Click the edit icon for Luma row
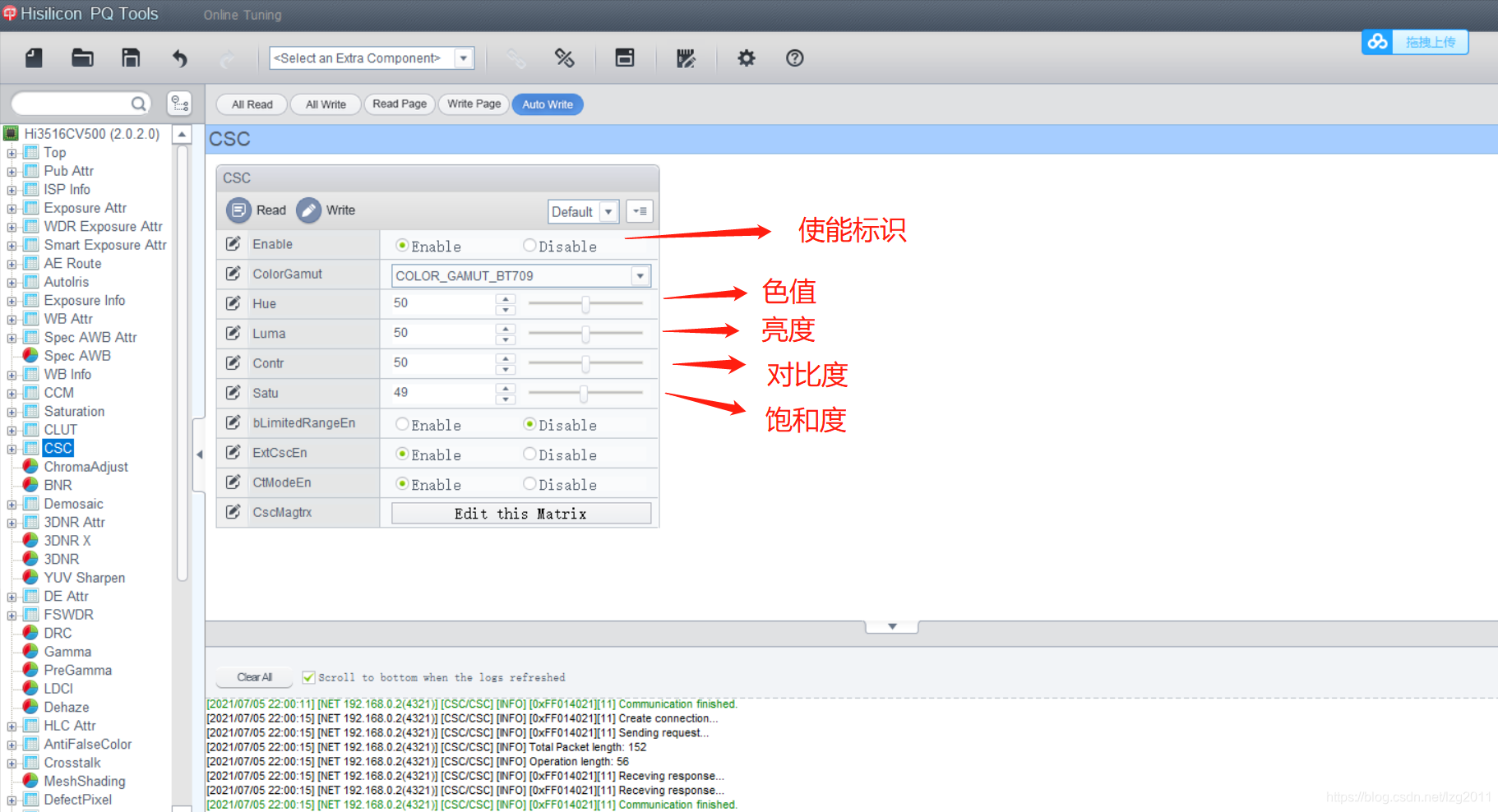 (233, 333)
